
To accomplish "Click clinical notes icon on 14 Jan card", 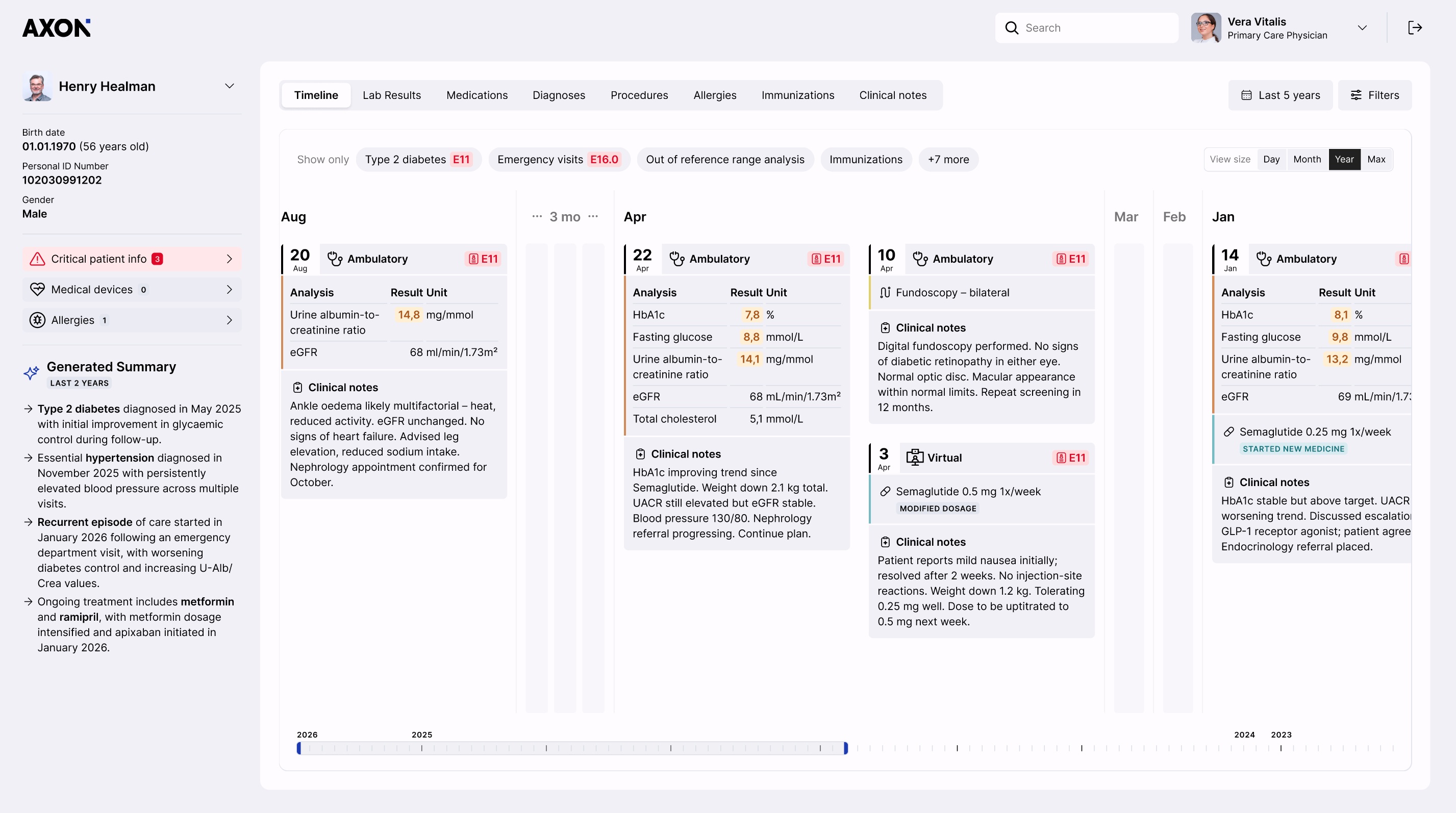I will click(1229, 482).
